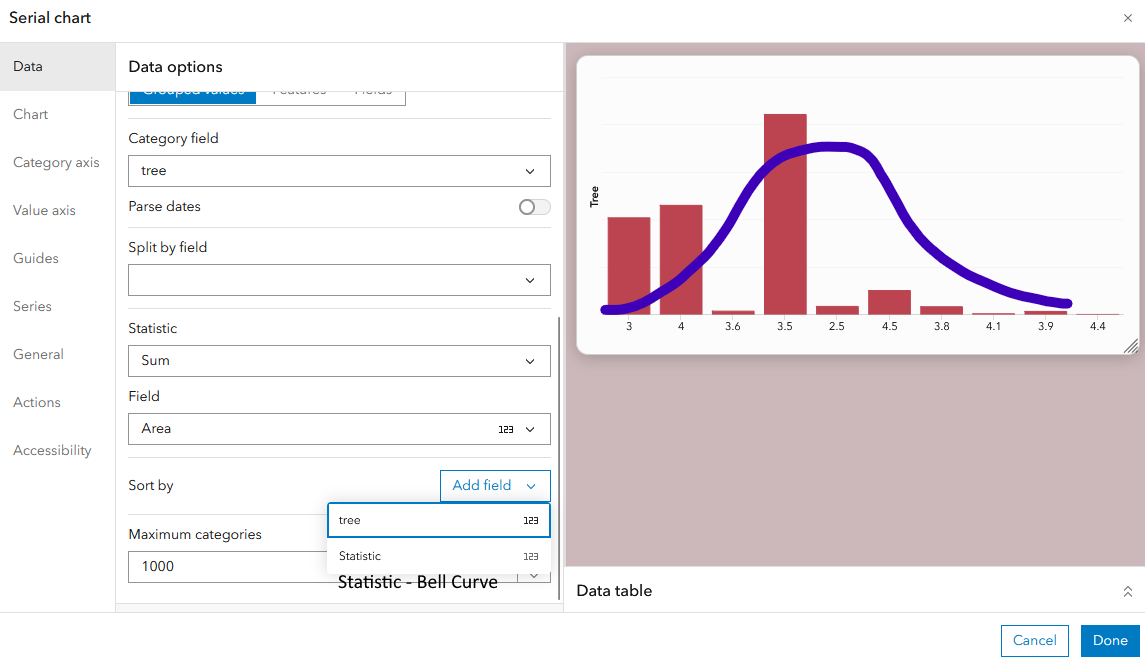Open the Accessibility settings
The height and width of the screenshot is (660, 1145).
52,450
